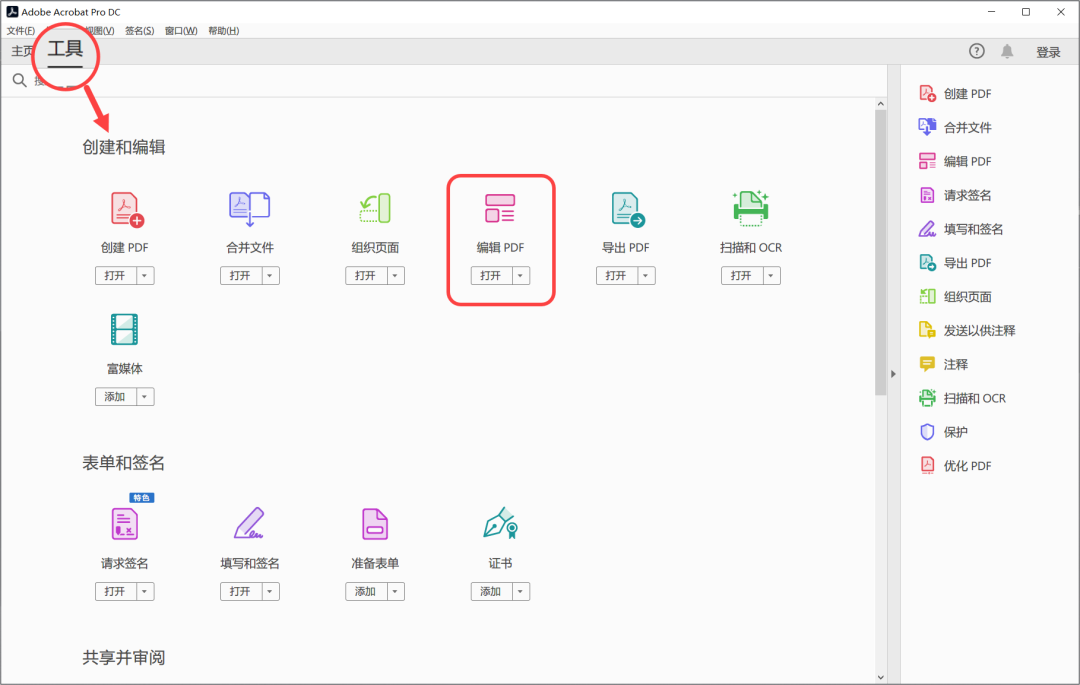This screenshot has height=685, width=1080.
Task: Click the 请求签名 tool icon in main grid
Action: (x=125, y=524)
